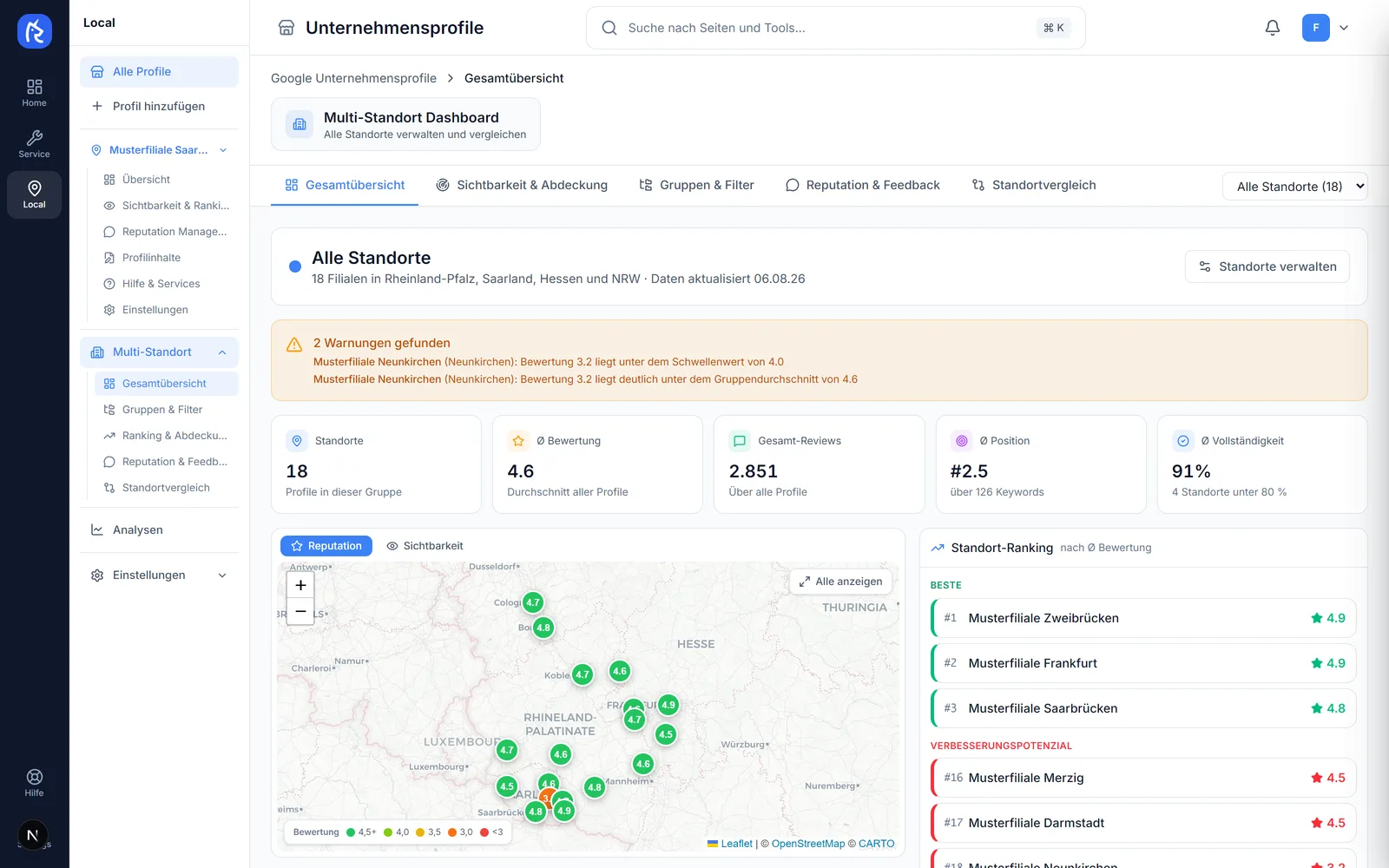Switch map to Reputation view
The height and width of the screenshot is (868, 1389).
(326, 546)
